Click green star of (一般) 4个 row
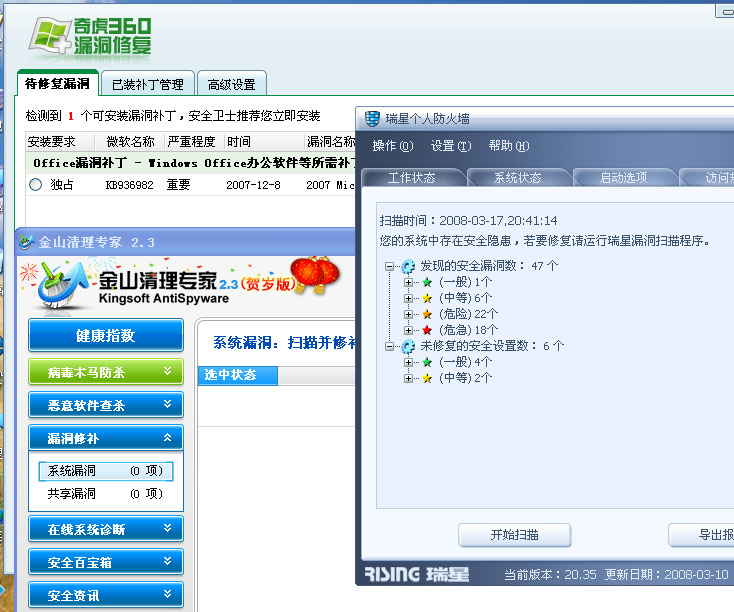Viewport: 734px width, 612px height. point(427,362)
